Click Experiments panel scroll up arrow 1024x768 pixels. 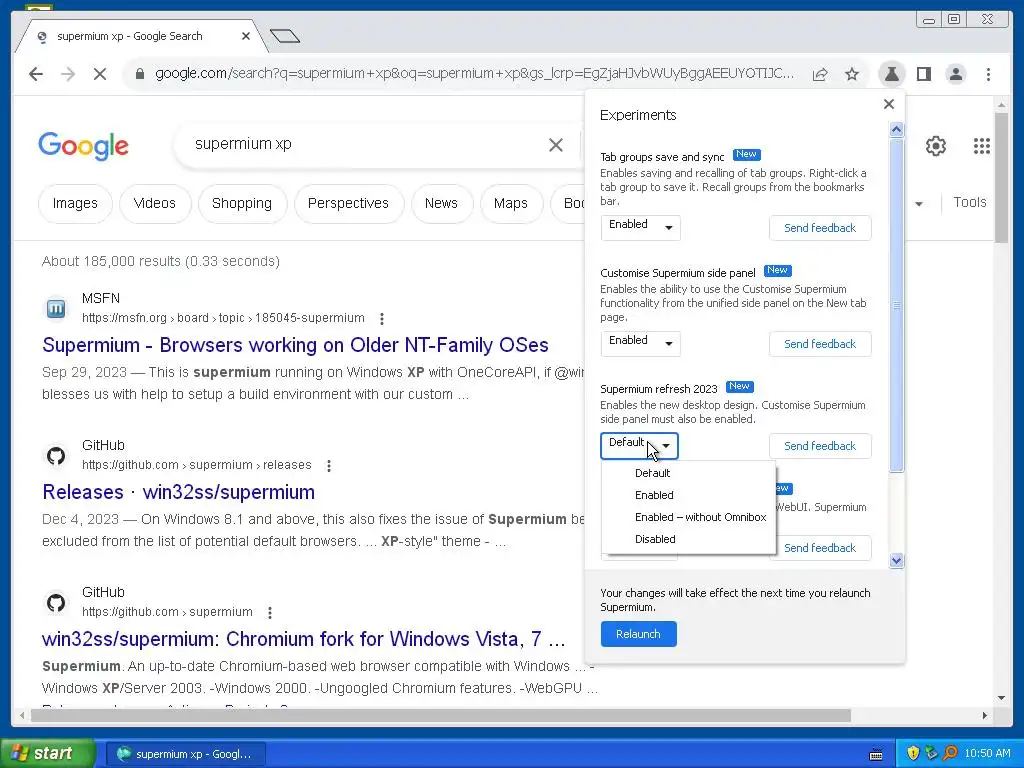coord(897,129)
